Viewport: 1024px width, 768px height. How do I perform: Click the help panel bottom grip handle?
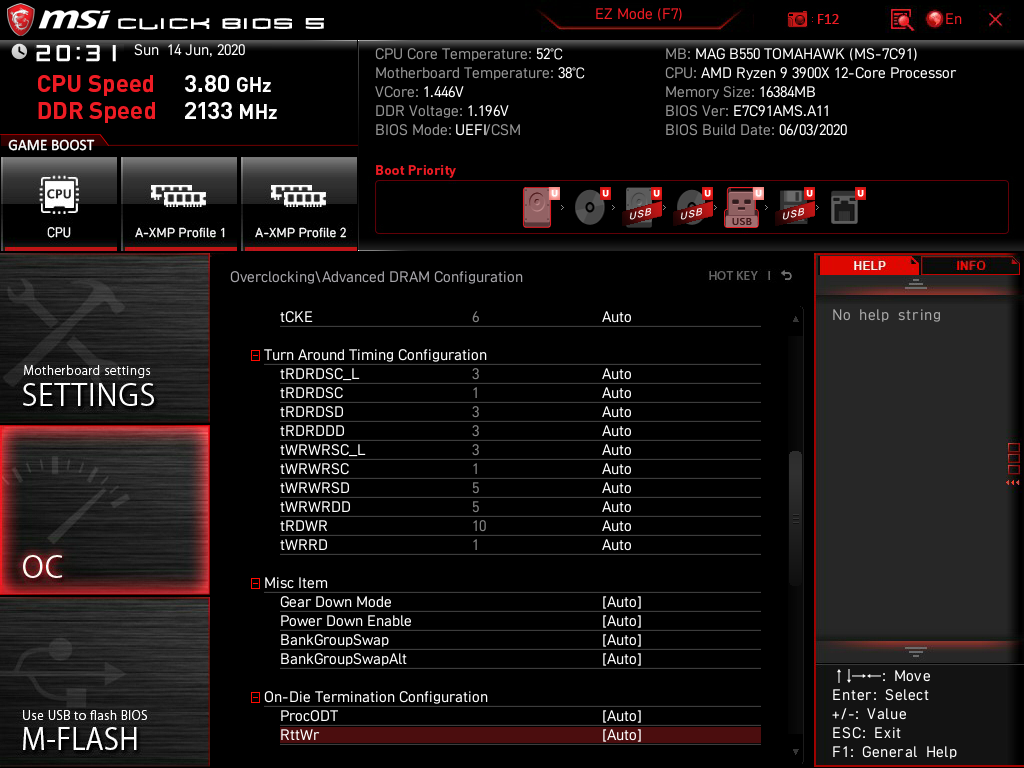coord(916,652)
